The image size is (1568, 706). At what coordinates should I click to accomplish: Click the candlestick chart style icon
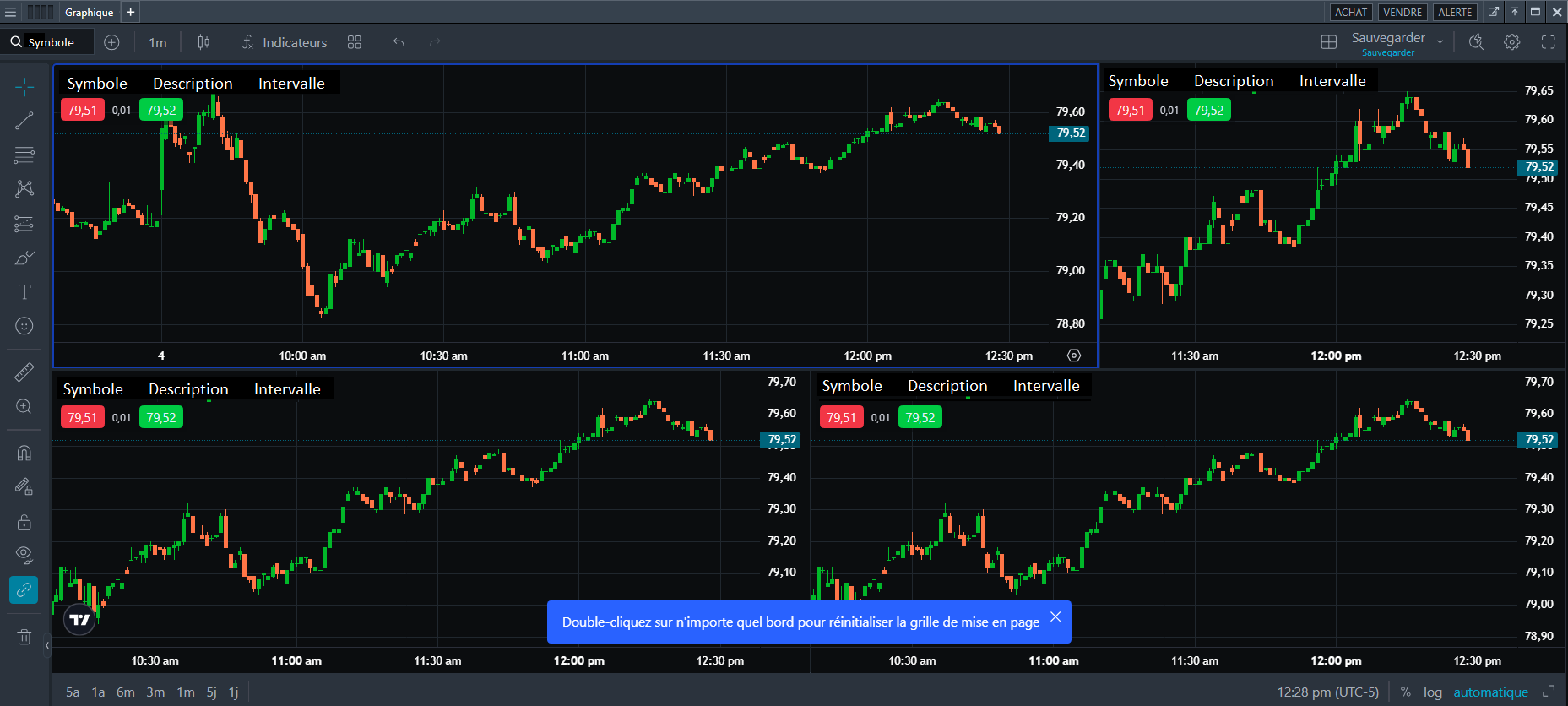coord(203,42)
